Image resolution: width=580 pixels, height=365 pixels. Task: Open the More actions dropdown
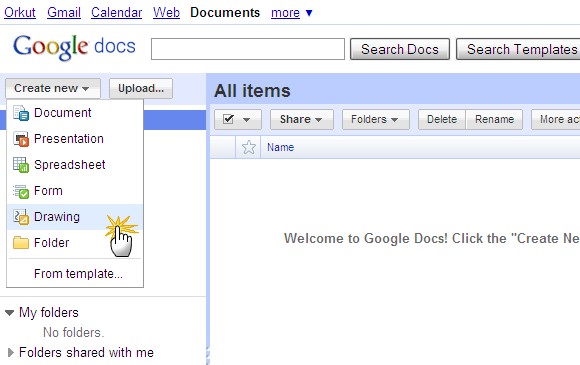pos(556,119)
